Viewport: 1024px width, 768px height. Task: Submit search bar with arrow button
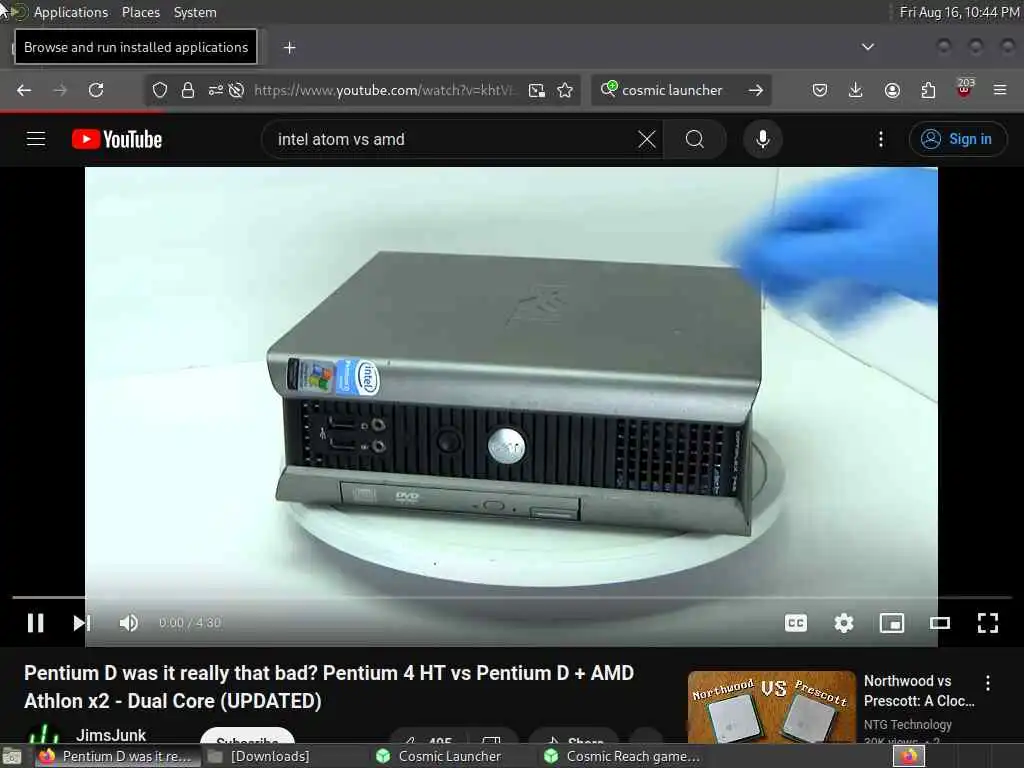(x=756, y=90)
